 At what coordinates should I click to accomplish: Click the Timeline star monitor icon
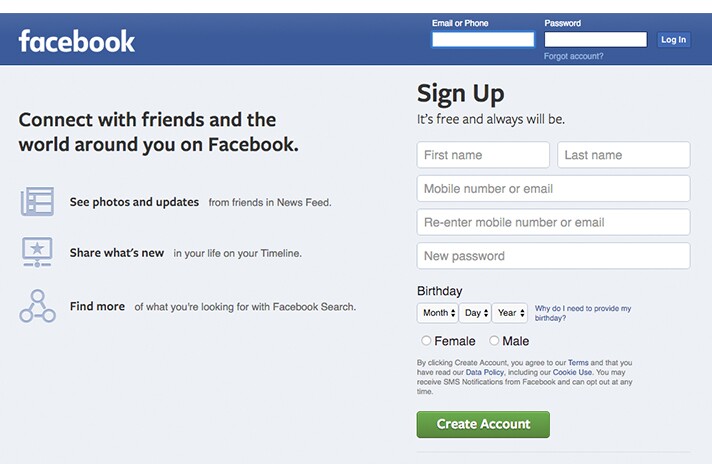point(37,252)
